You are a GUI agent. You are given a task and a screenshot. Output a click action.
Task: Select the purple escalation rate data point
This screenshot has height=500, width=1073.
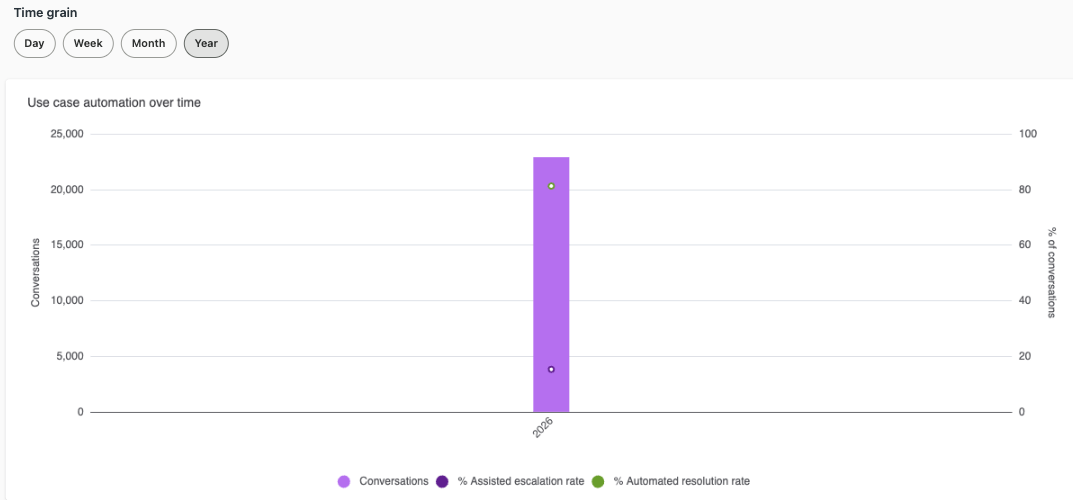[x=551, y=369]
